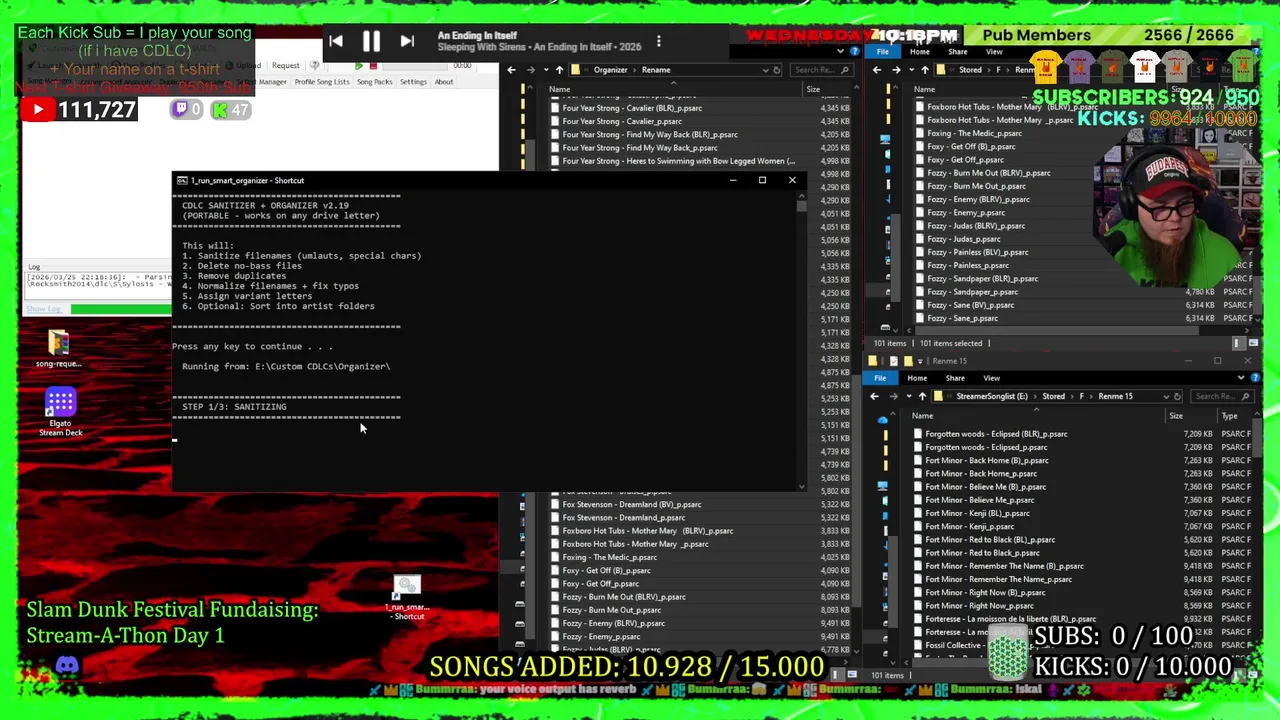This screenshot has height=720, width=1280.
Task: Open the About tab in toolkit
Action: pos(444,82)
